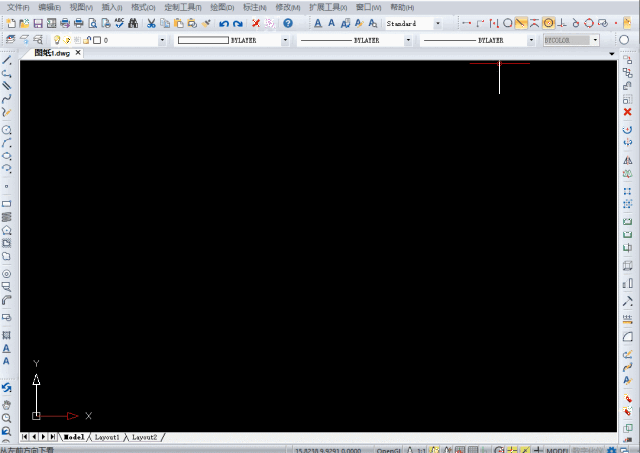Go to the last layout tab arrow
640x453 pixels.
click(x=53, y=437)
